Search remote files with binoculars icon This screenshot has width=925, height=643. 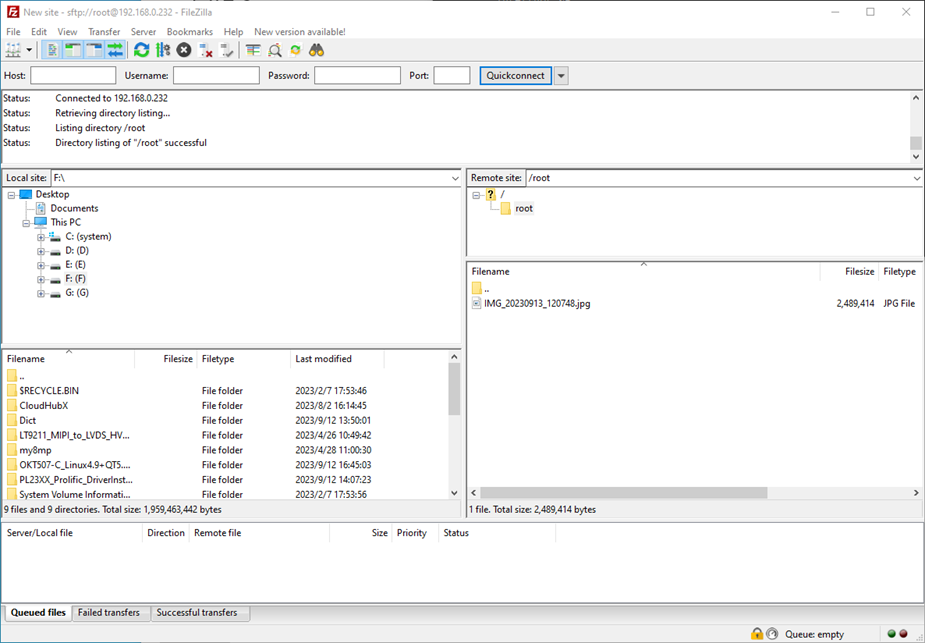point(316,50)
